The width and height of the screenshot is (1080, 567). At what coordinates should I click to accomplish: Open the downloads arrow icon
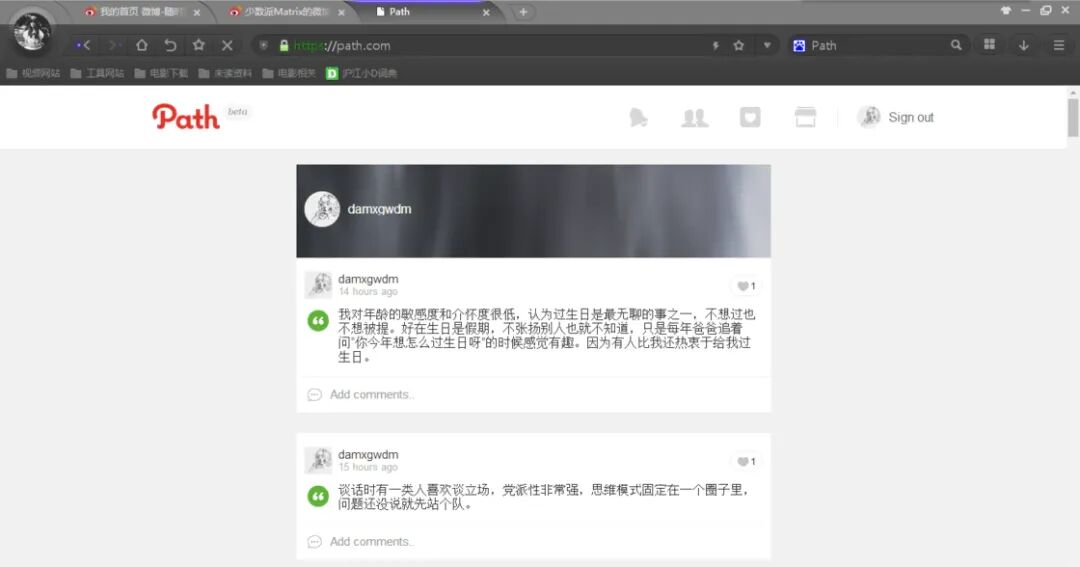tap(1024, 45)
